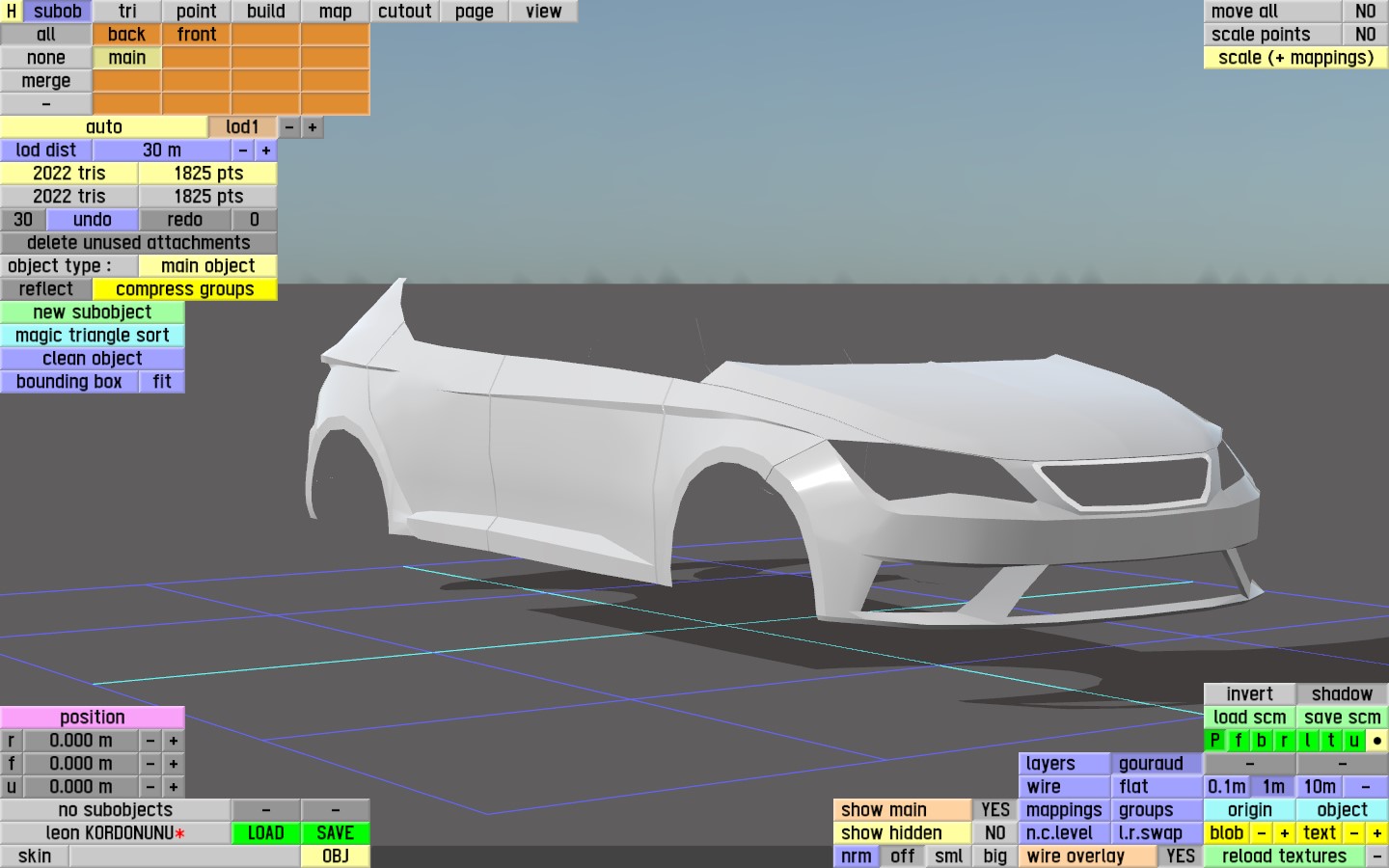
Task: Select the main subobject cell
Action: pyautogui.click(x=127, y=58)
